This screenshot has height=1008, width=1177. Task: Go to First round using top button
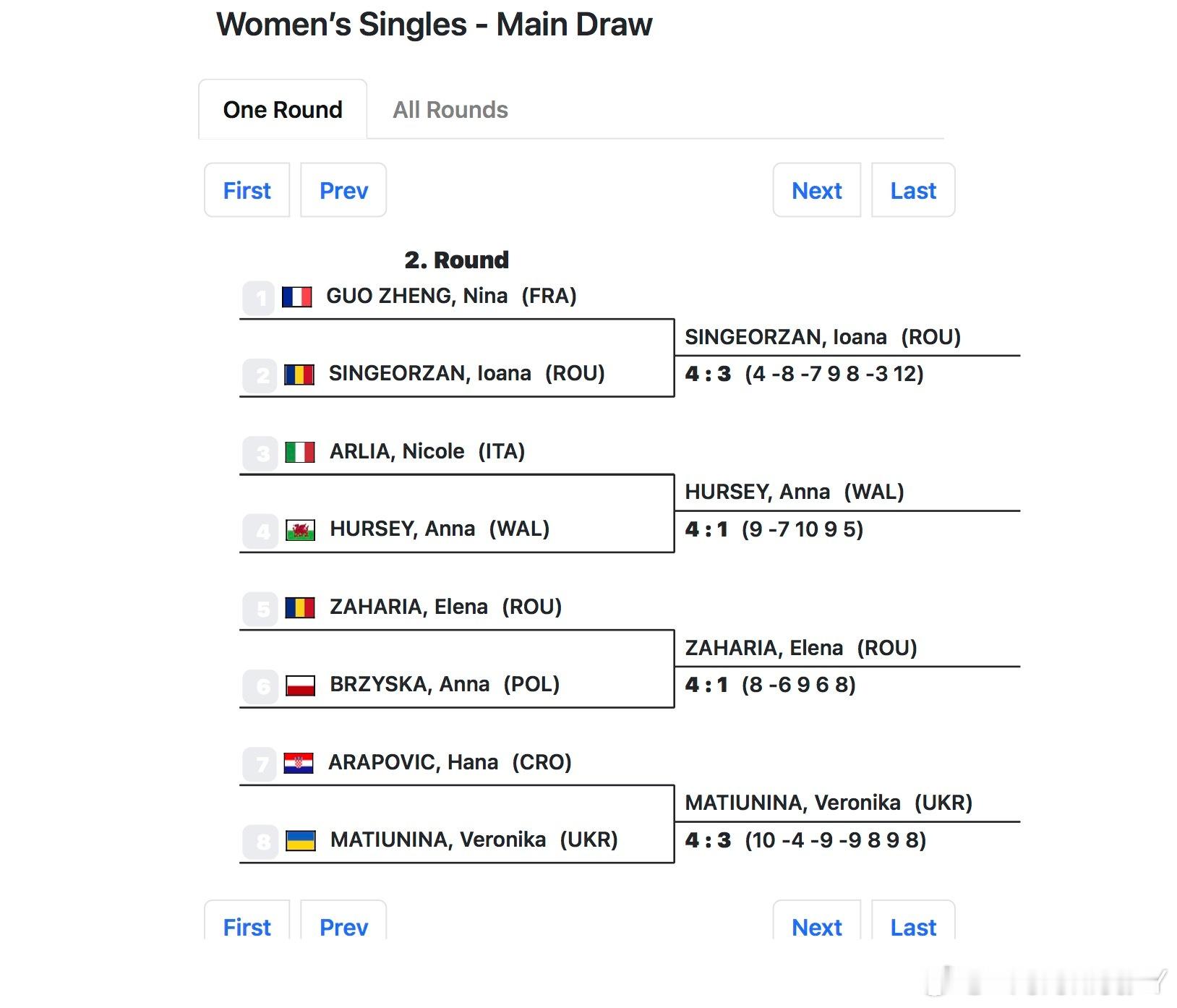[x=247, y=190]
